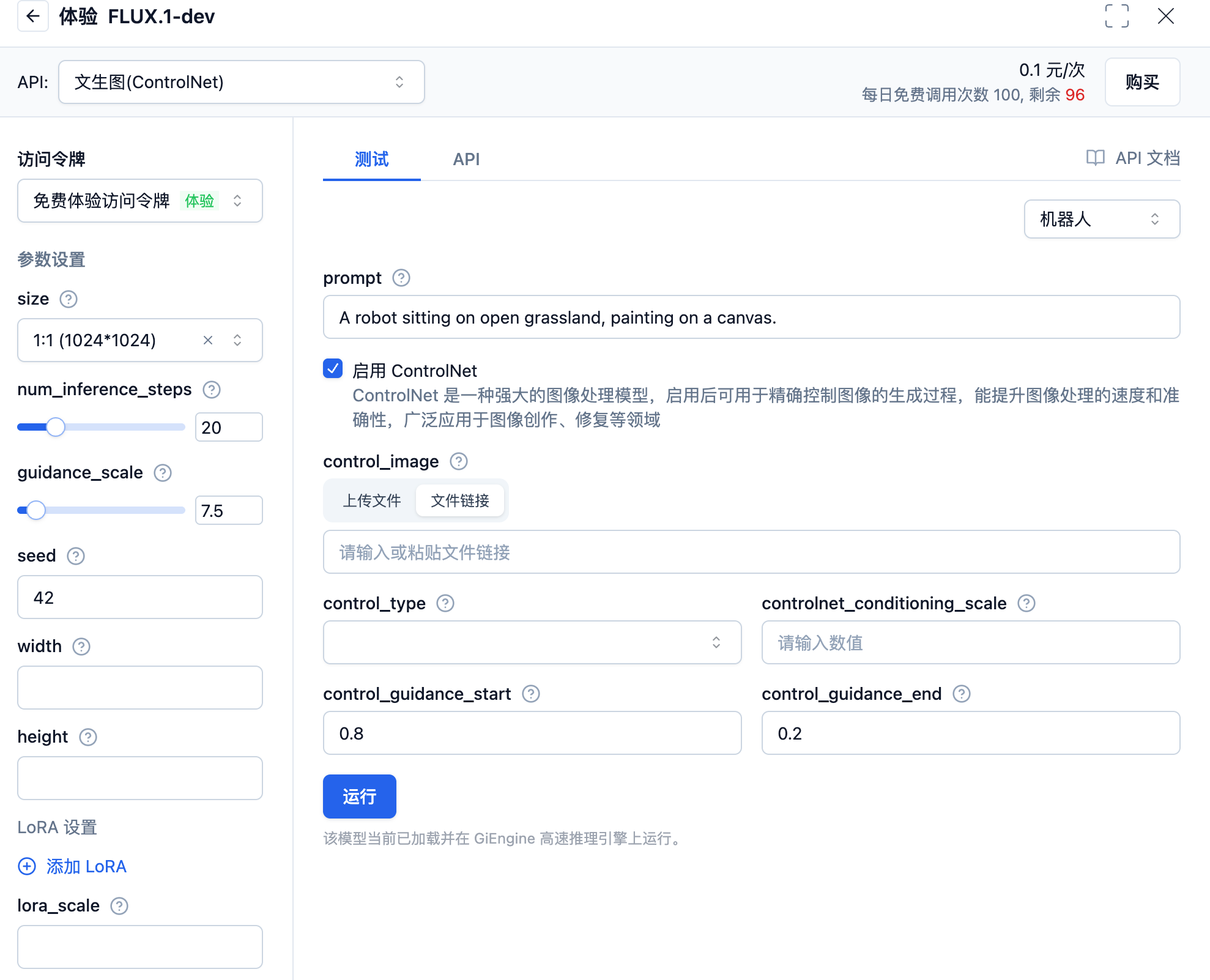The width and height of the screenshot is (1210, 980).
Task: Open help icon next to prompt
Action: point(401,278)
